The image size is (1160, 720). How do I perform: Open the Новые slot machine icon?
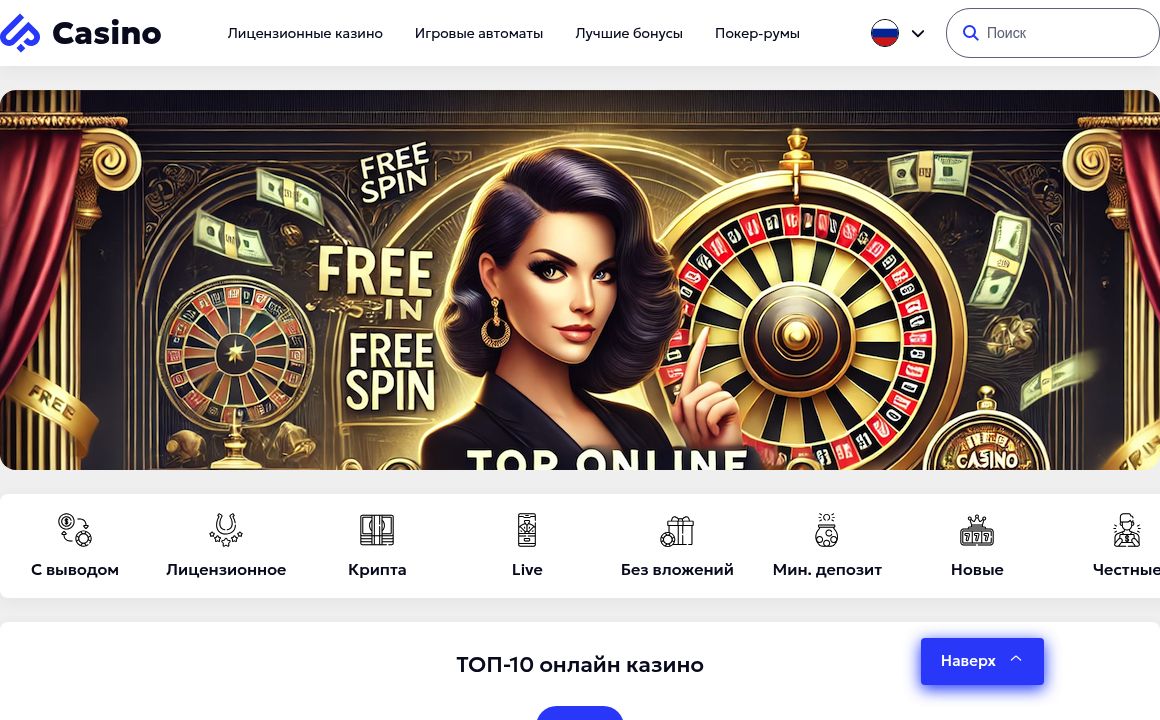977,530
